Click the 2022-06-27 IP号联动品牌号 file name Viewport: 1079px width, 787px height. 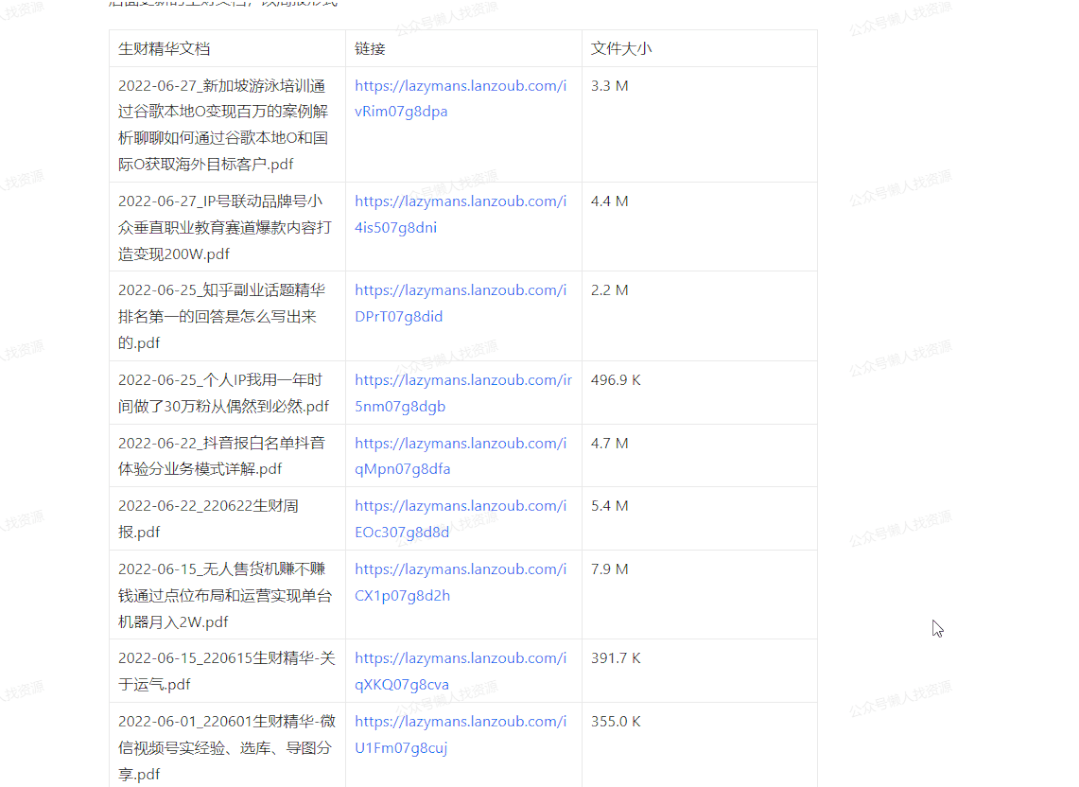[225, 227]
